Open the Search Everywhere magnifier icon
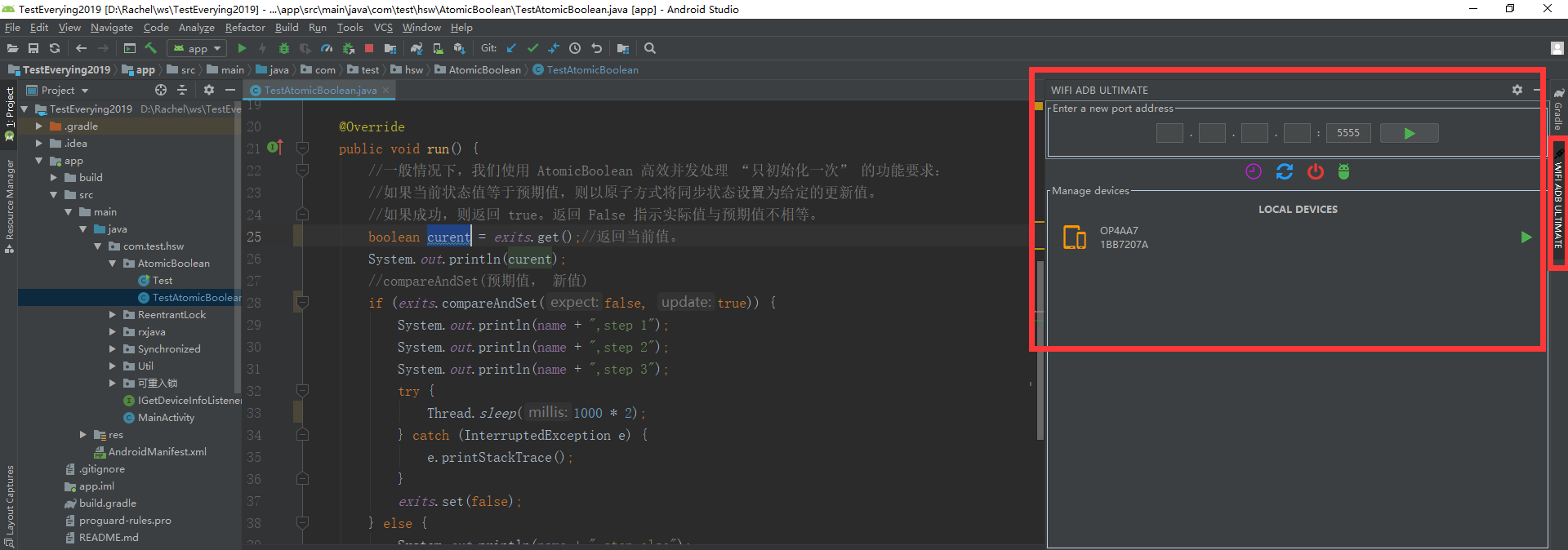This screenshot has width=1568, height=550. (x=650, y=48)
